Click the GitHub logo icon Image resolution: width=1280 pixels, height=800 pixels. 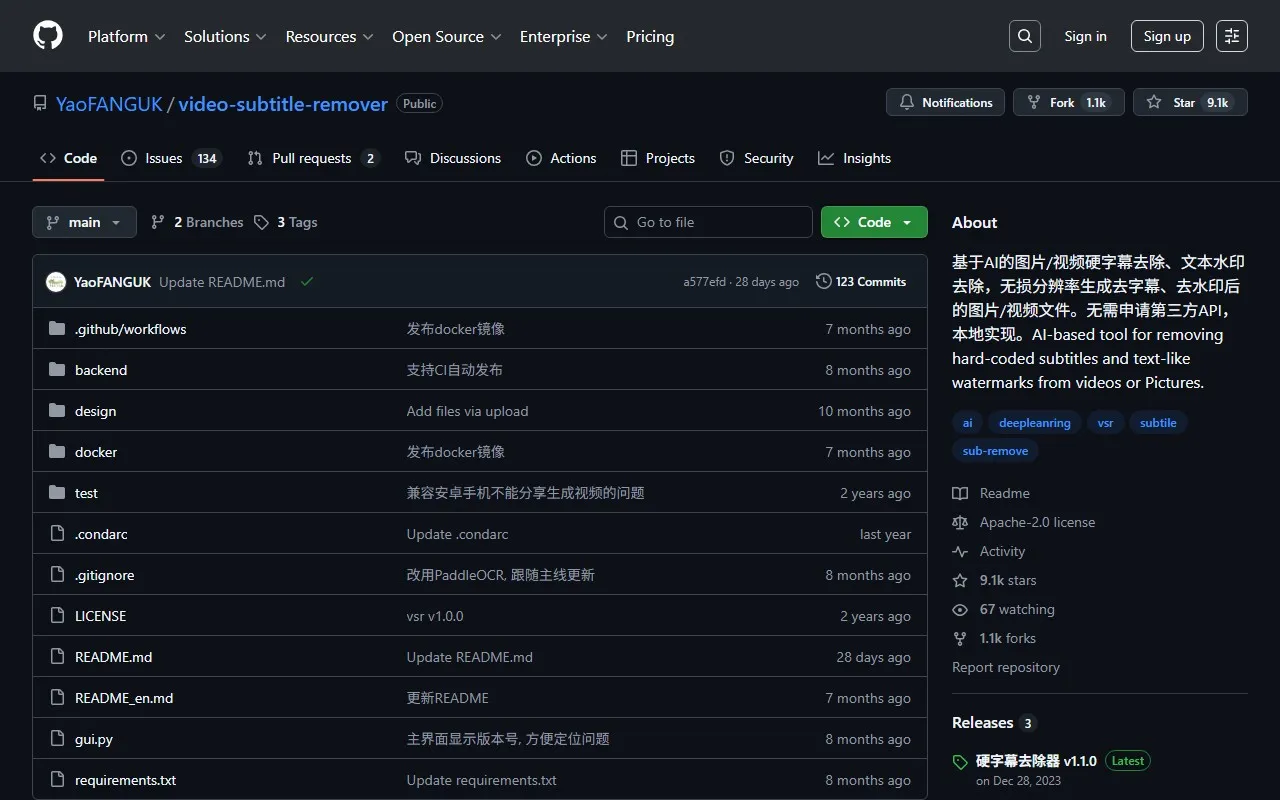click(48, 36)
